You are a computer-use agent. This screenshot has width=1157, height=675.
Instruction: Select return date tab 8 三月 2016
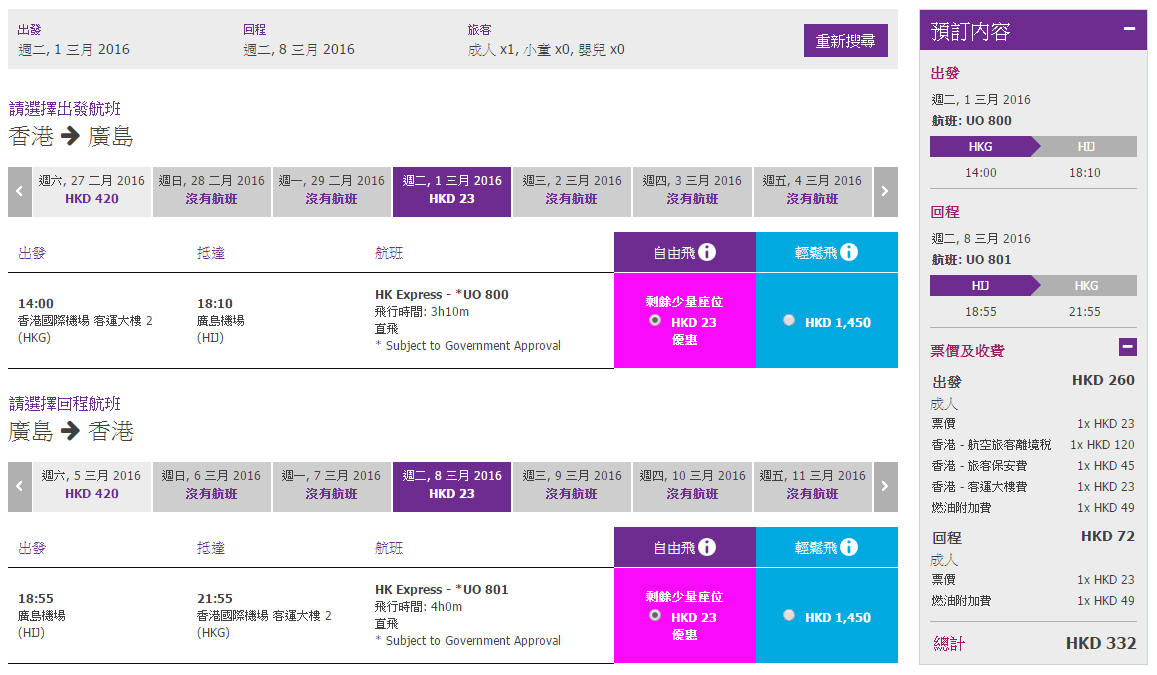(452, 486)
